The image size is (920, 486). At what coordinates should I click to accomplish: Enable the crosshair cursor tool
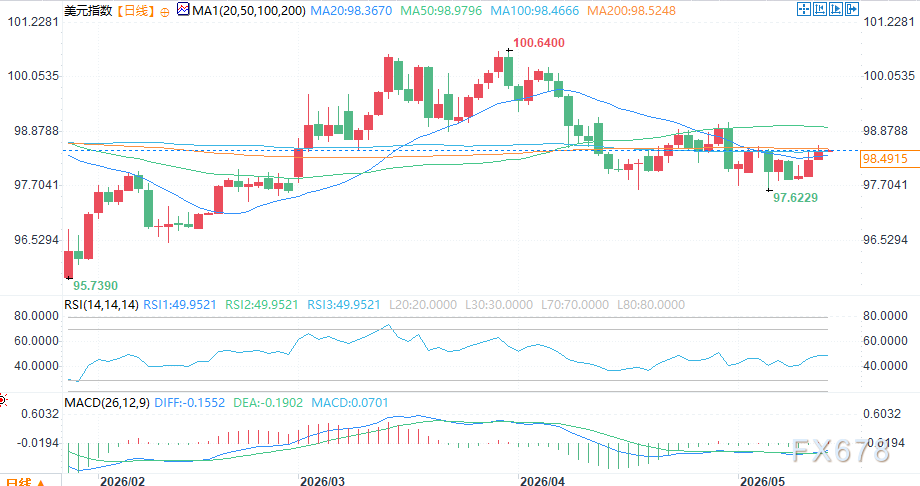[804, 9]
